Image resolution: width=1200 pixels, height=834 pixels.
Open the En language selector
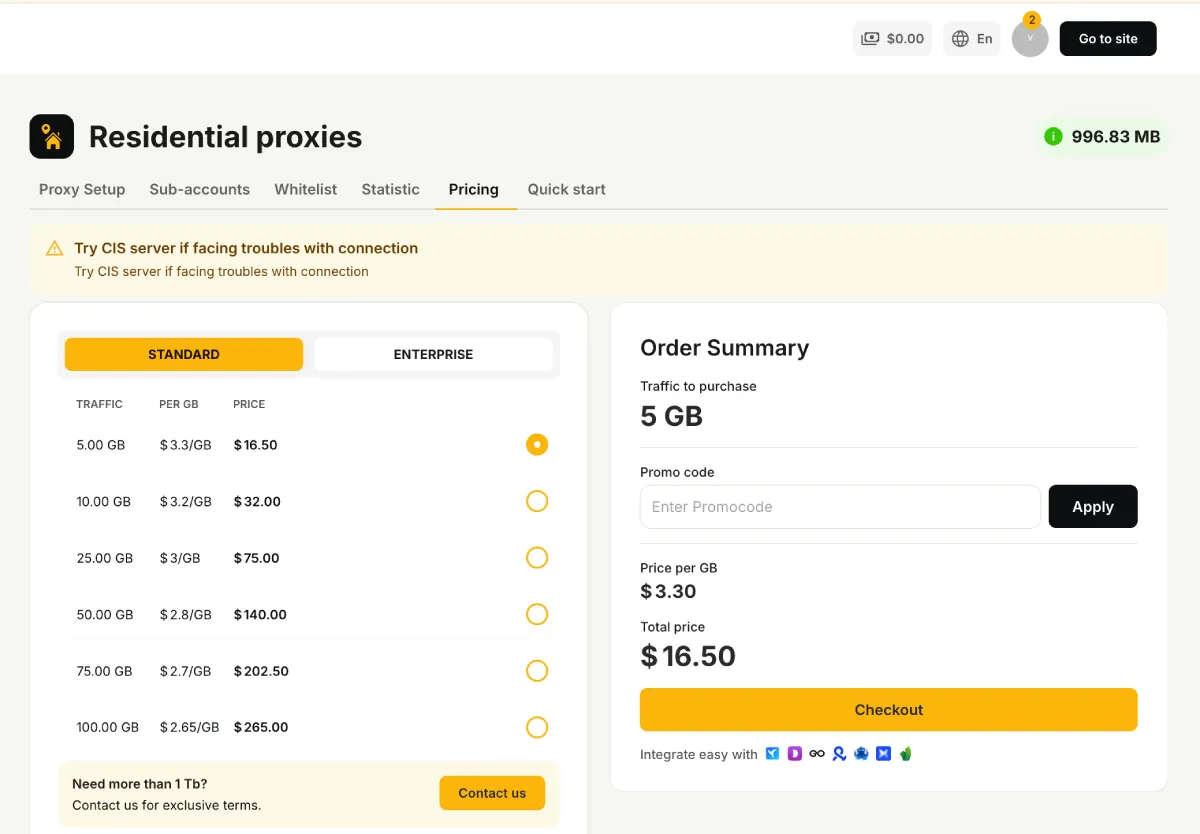[972, 39]
